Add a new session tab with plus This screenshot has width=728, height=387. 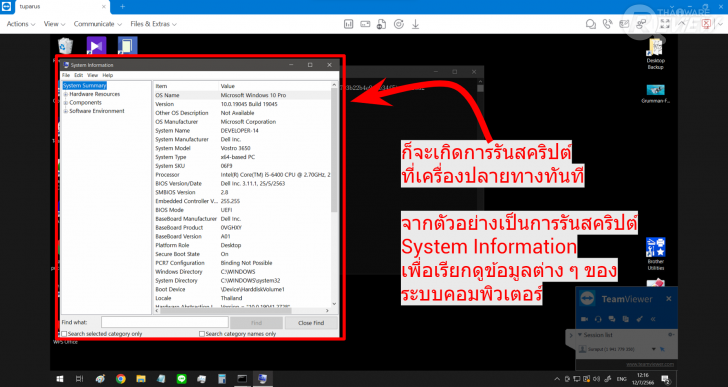[x=123, y=6]
